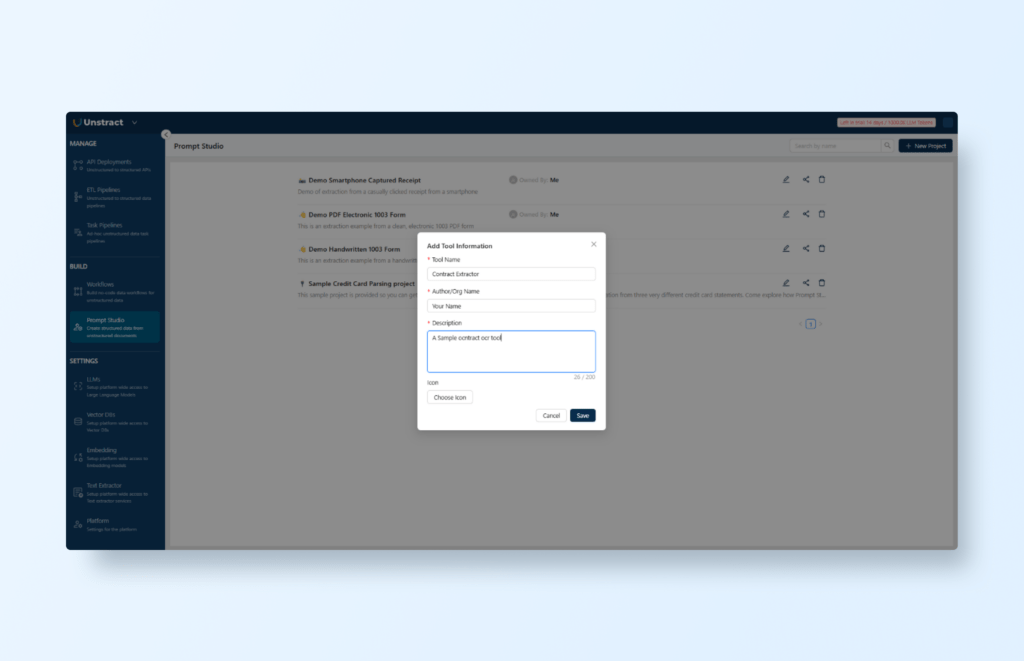Edit the Demo Smartphone Captured Receipt project
The image size is (1024, 661).
click(x=786, y=180)
